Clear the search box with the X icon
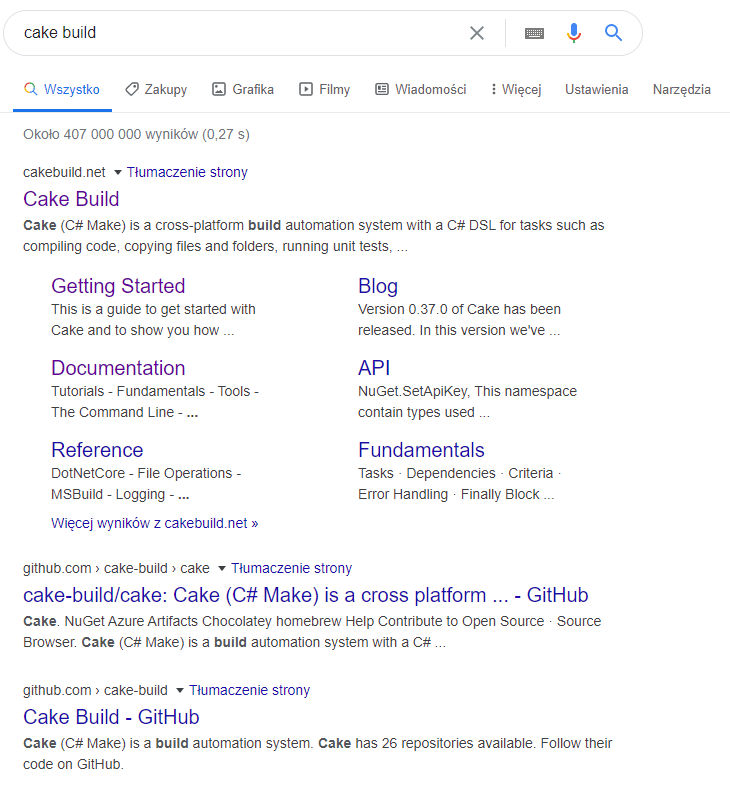The width and height of the screenshot is (730, 785). coord(477,33)
